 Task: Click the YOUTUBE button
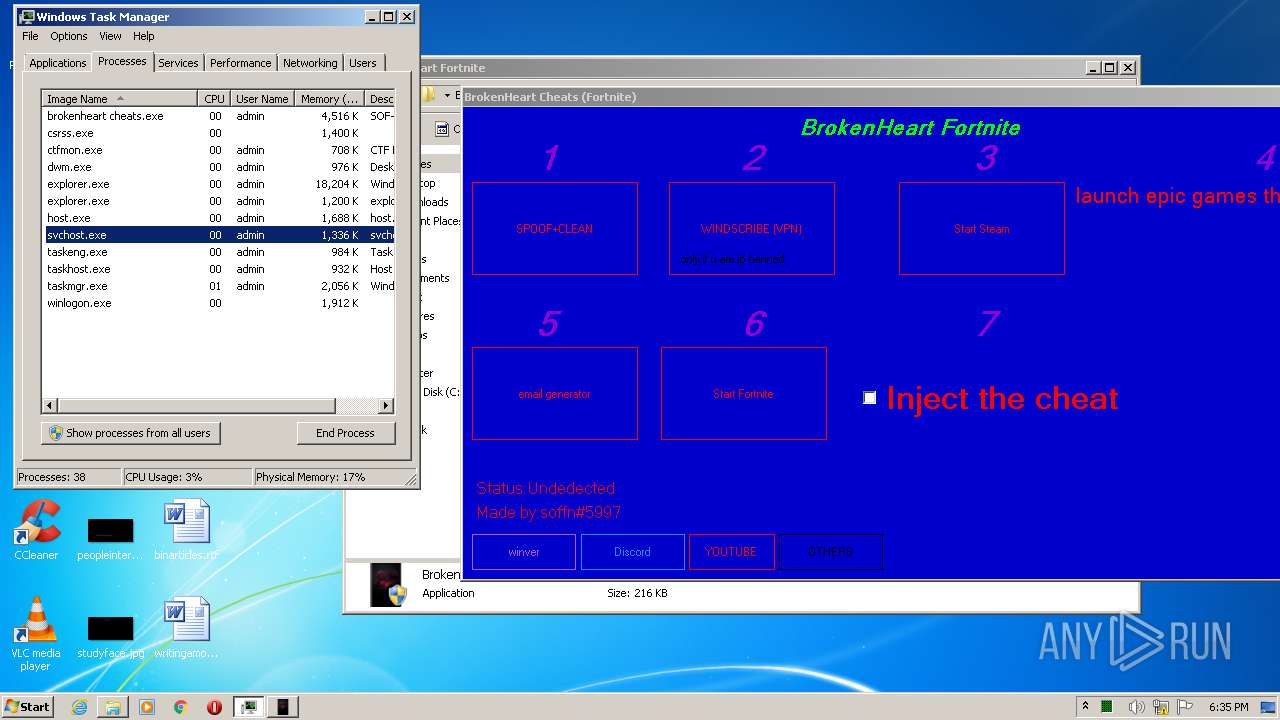coord(732,552)
